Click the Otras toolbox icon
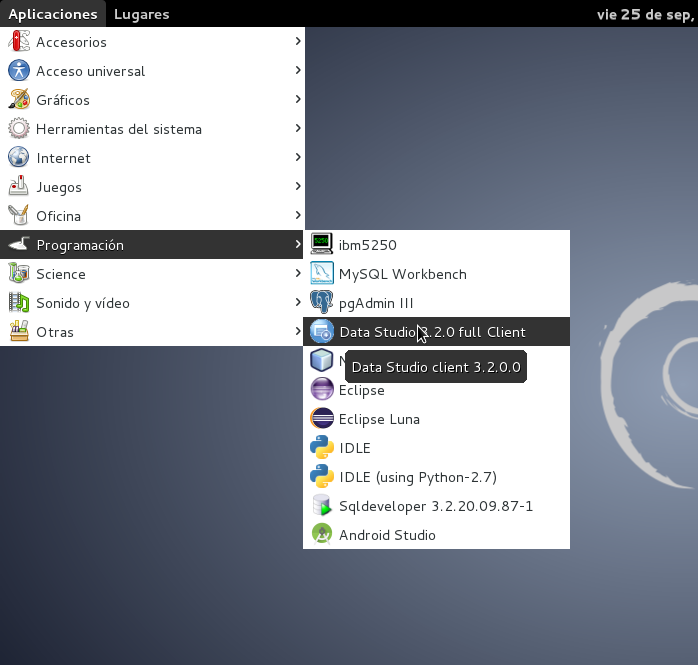 point(19,332)
